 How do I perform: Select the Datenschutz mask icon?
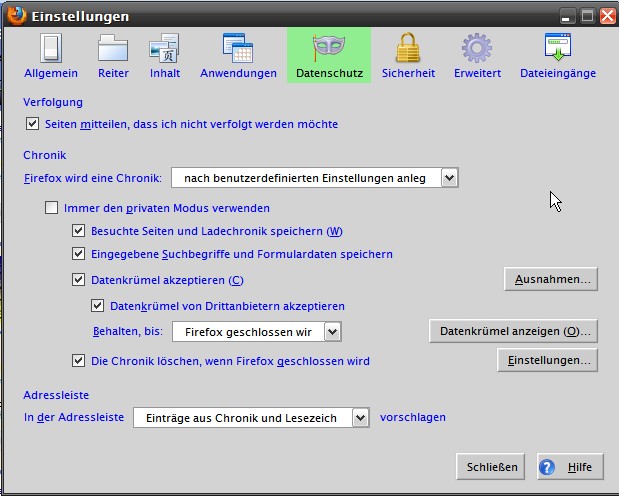pyautogui.click(x=329, y=47)
